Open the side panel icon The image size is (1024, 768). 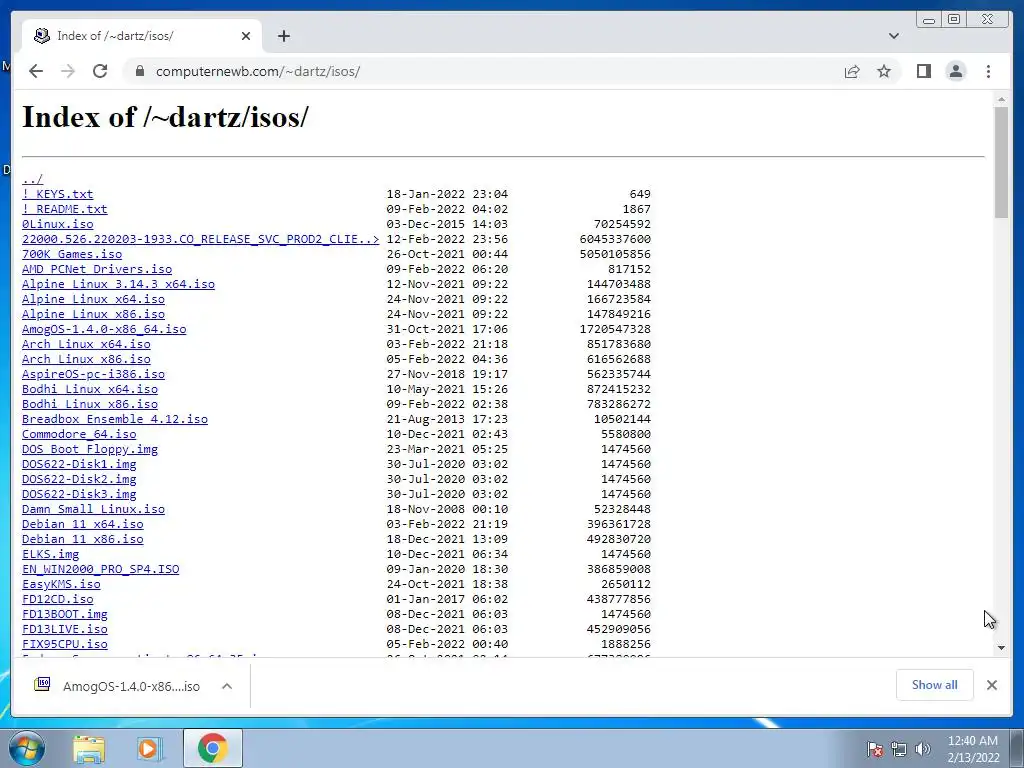pyautogui.click(x=923, y=71)
